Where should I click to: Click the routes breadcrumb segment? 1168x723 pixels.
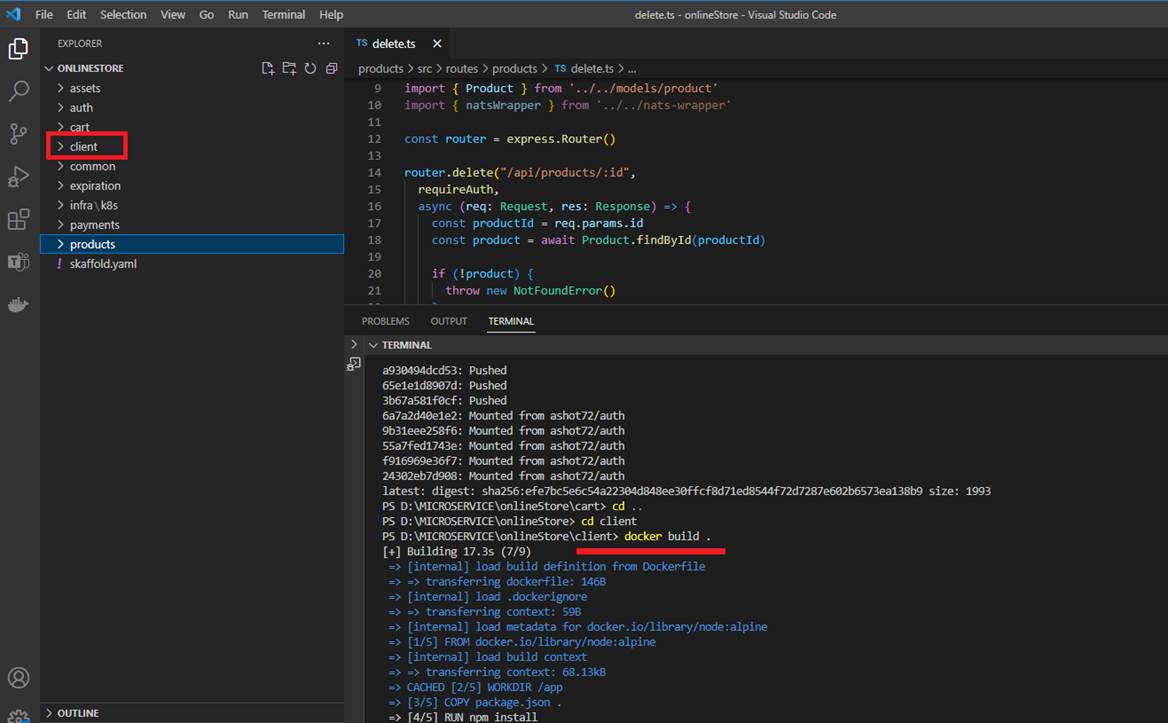pos(462,68)
